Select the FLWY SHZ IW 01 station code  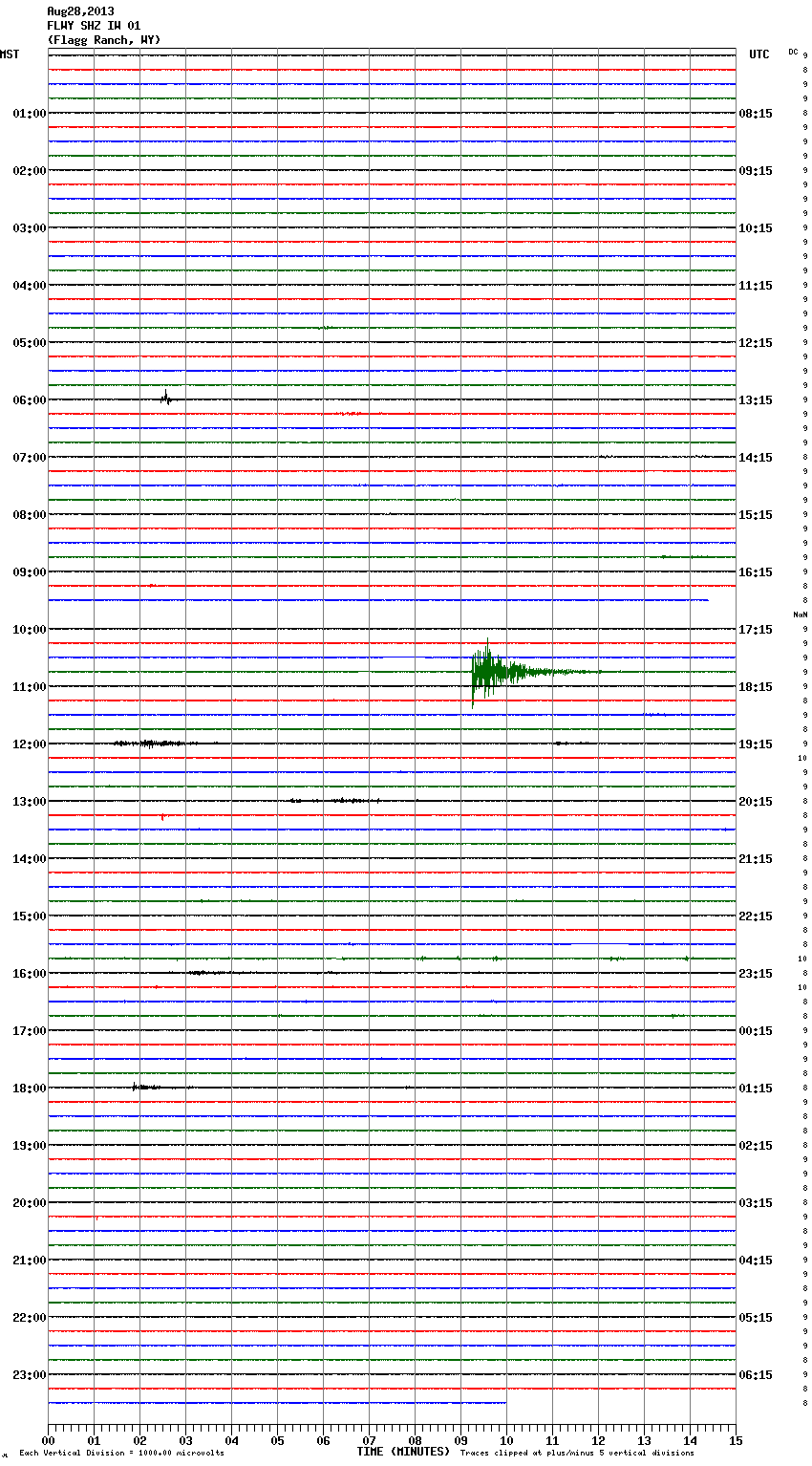pos(94,26)
